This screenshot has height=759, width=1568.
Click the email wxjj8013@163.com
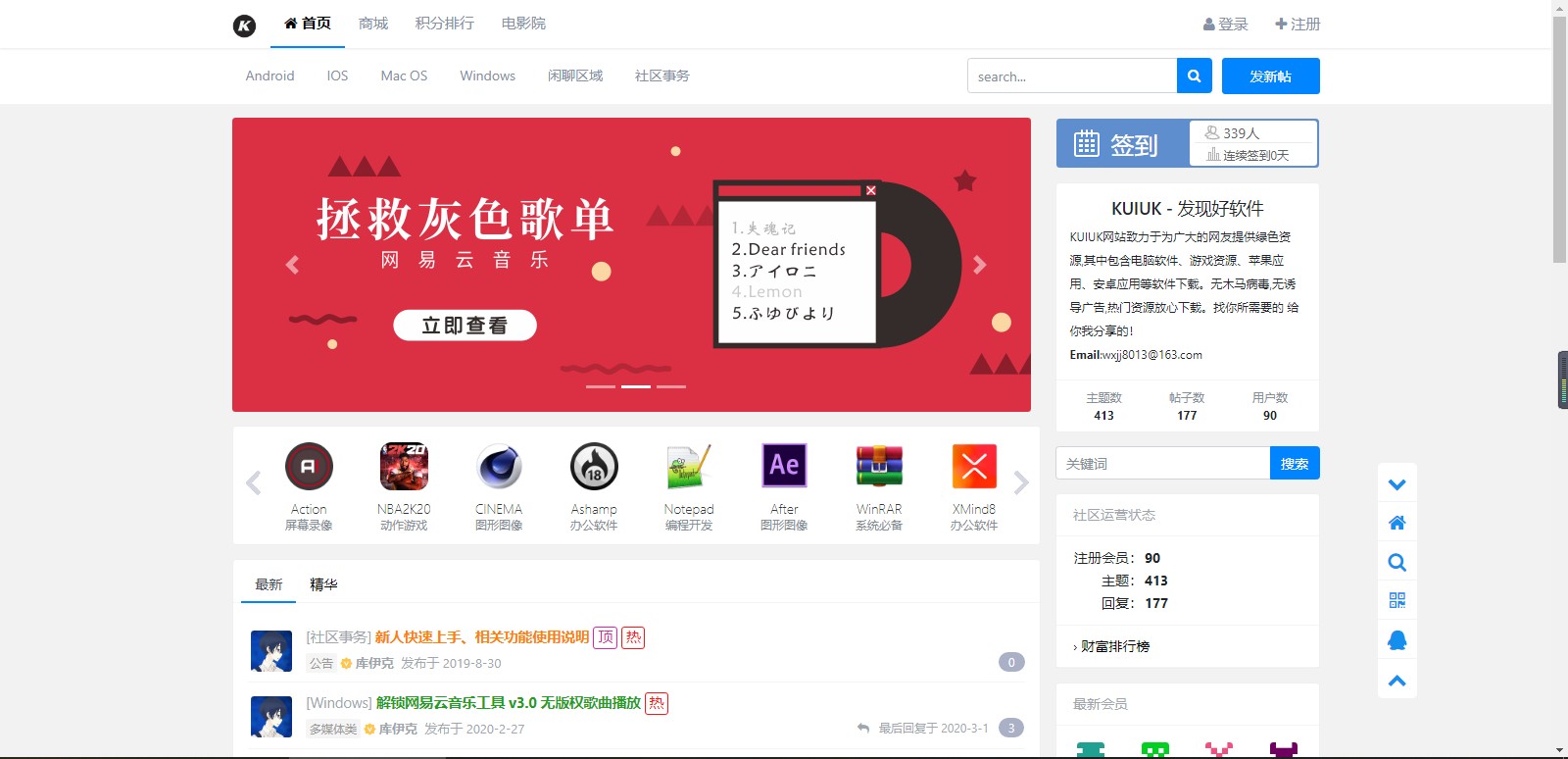(x=1151, y=355)
